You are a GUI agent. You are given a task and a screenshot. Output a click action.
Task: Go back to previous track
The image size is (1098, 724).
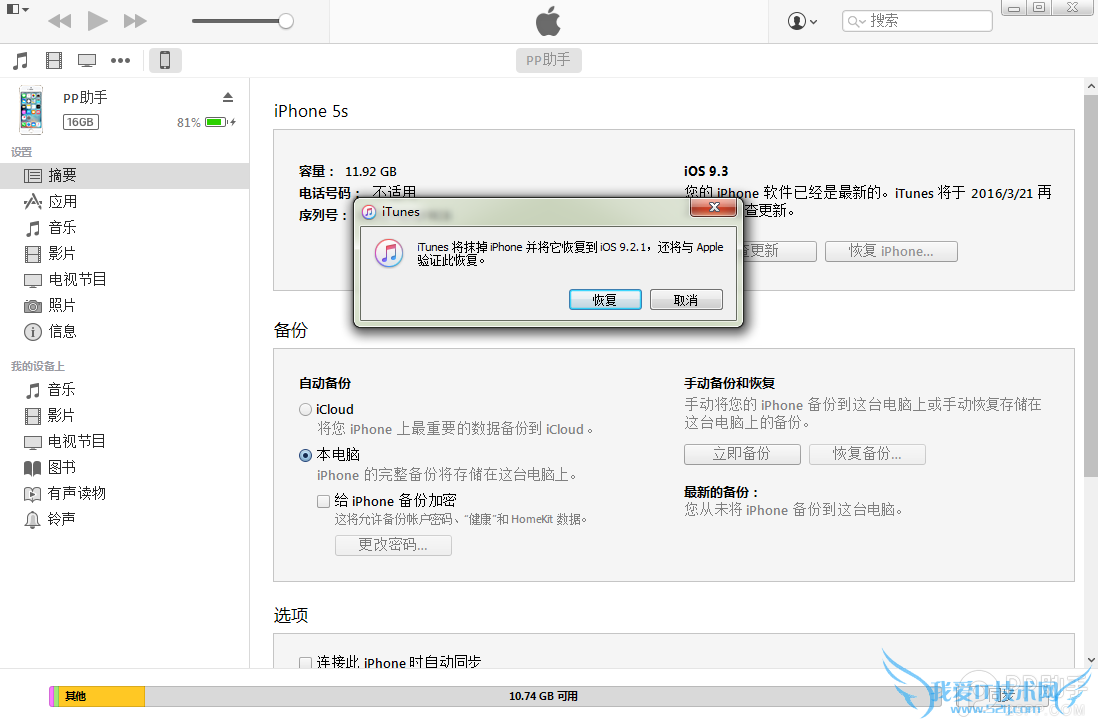point(59,21)
